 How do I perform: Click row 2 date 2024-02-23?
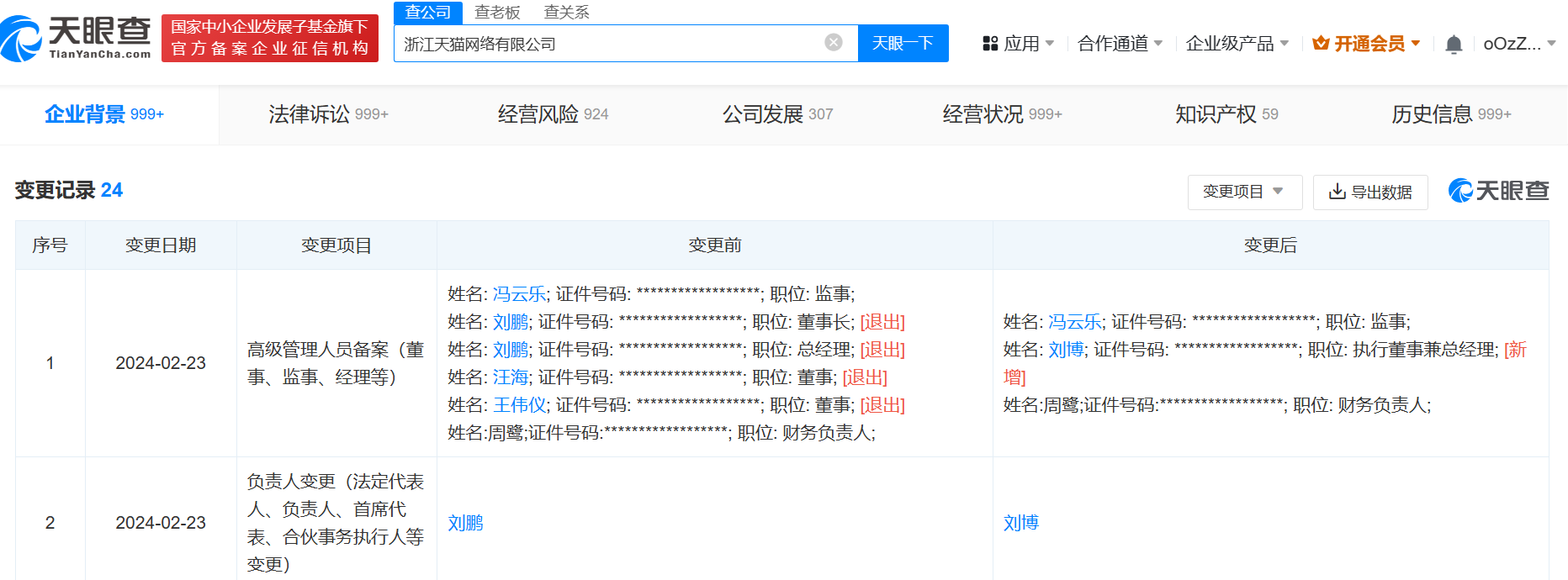[x=161, y=523]
